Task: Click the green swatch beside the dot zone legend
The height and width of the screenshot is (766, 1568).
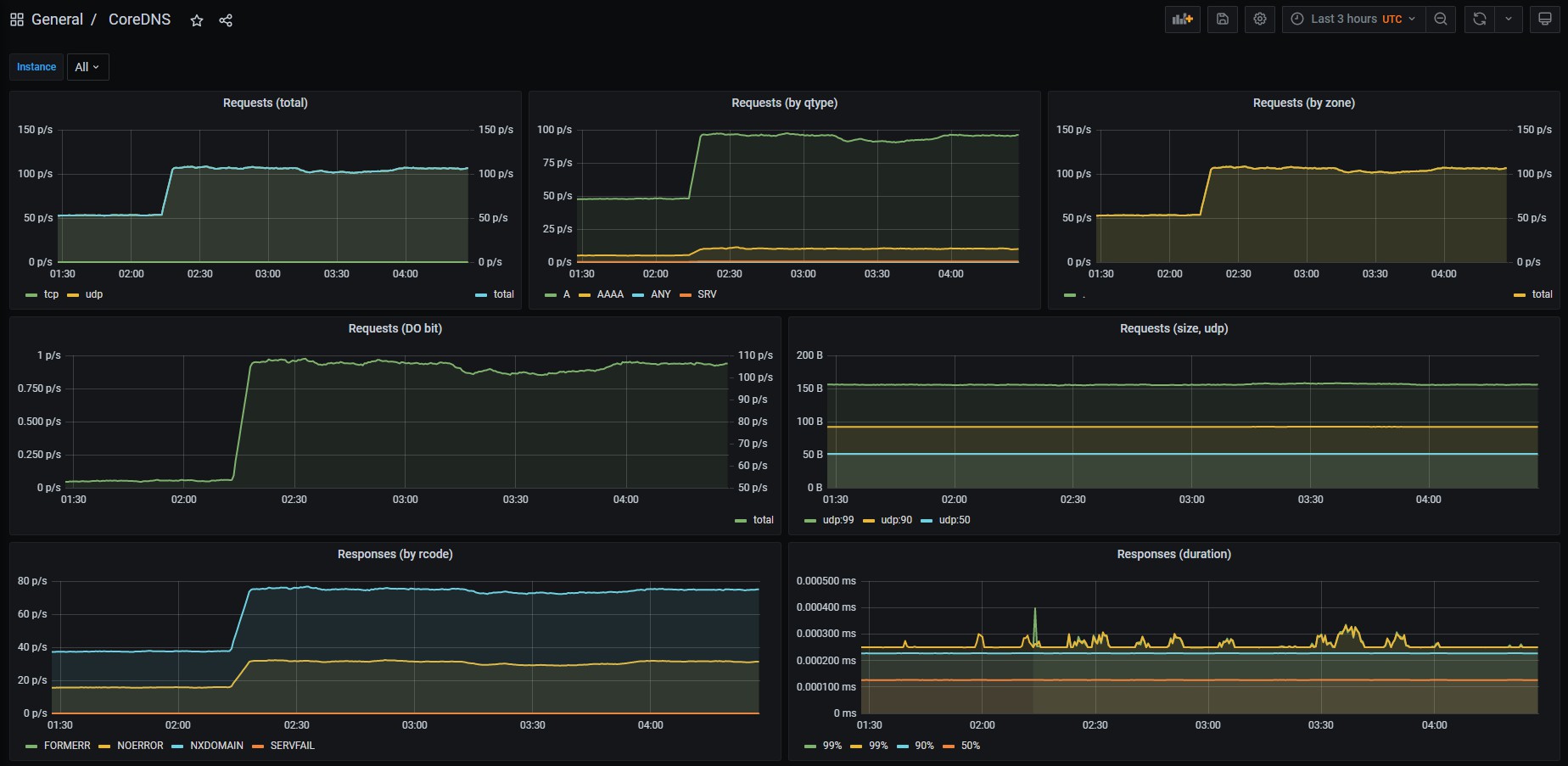Action: click(x=1070, y=295)
